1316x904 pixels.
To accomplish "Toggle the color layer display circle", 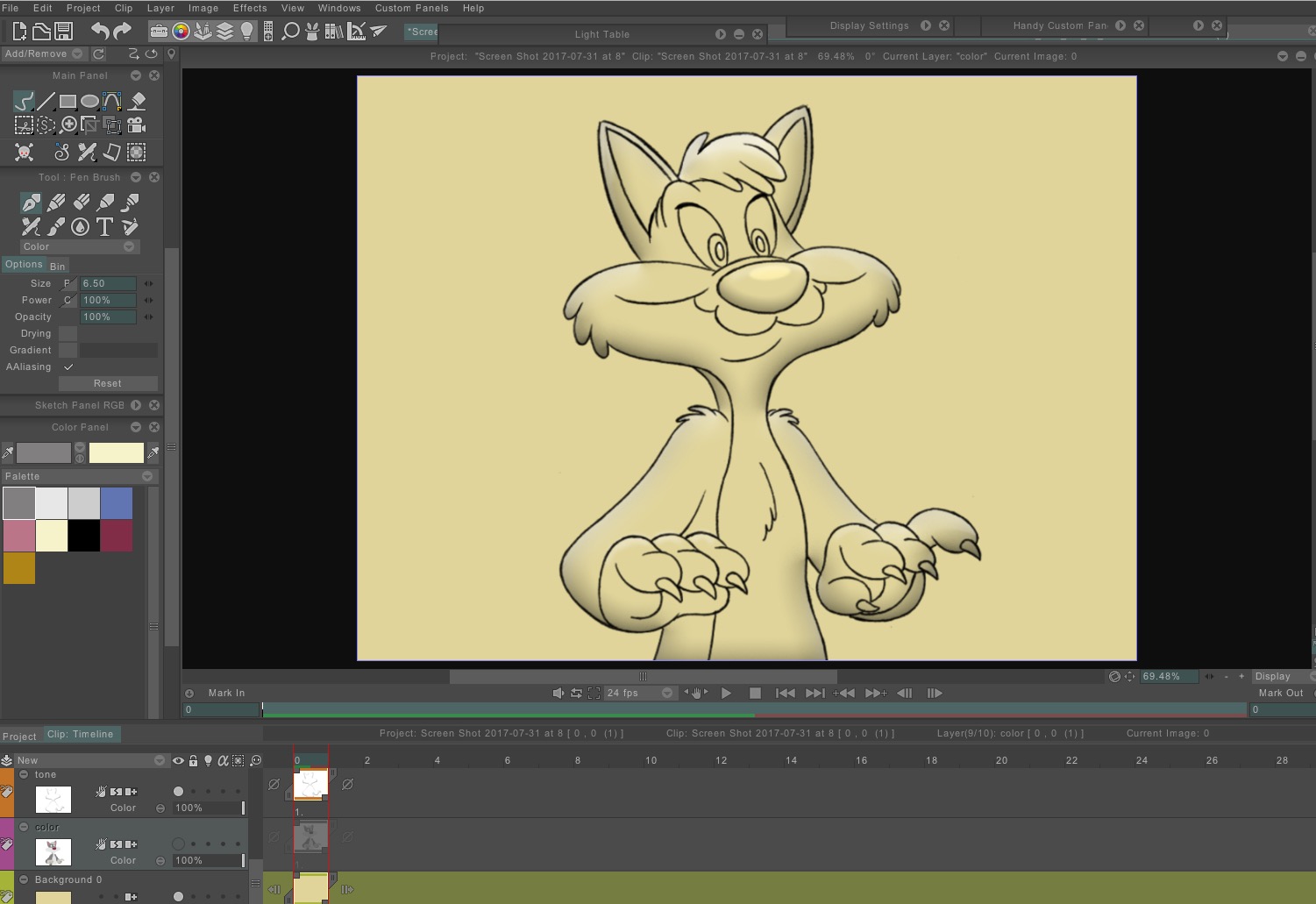I will pos(178,843).
